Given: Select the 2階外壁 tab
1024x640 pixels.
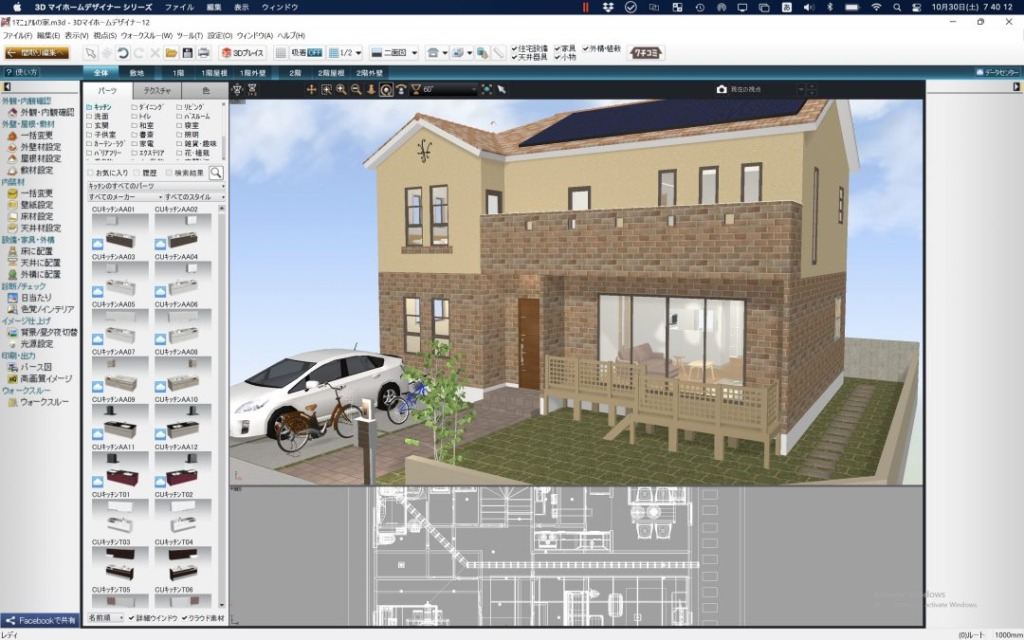Looking at the screenshot, I should pos(370,73).
